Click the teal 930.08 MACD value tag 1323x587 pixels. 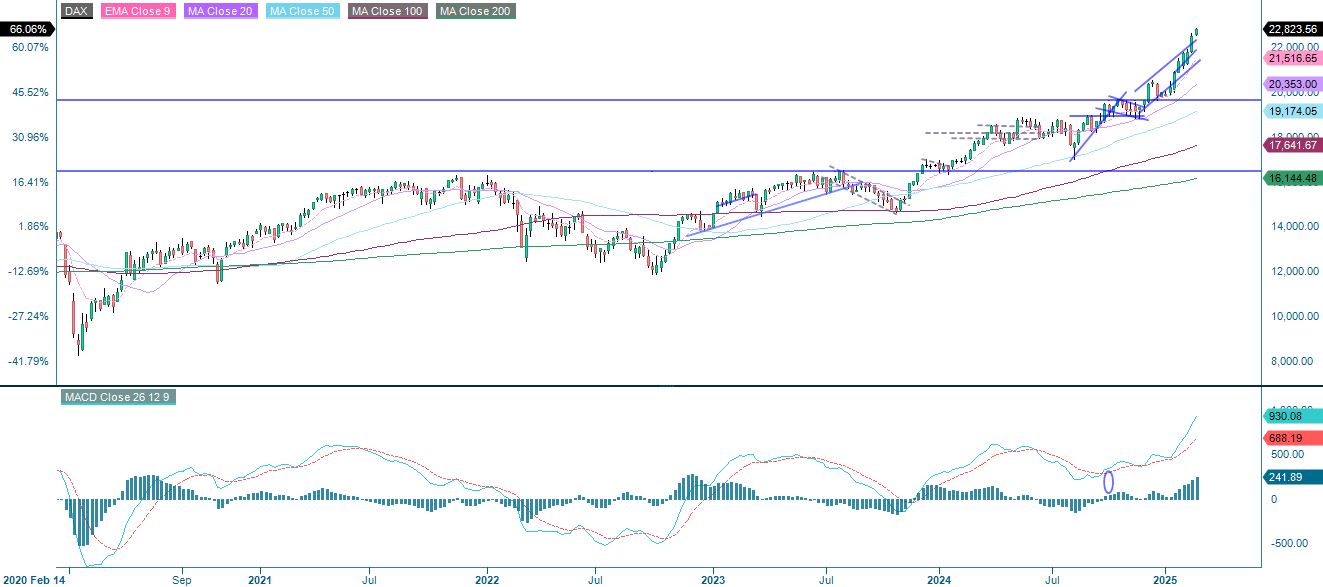(1290, 416)
